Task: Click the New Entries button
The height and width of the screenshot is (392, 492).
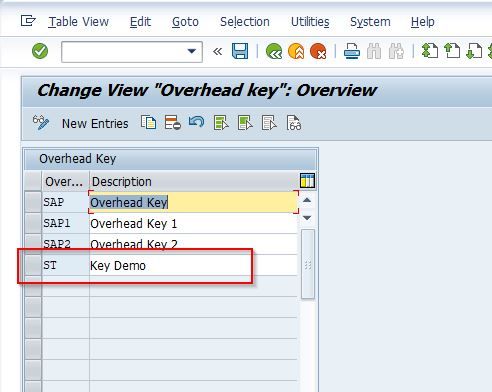Action: coord(95,124)
